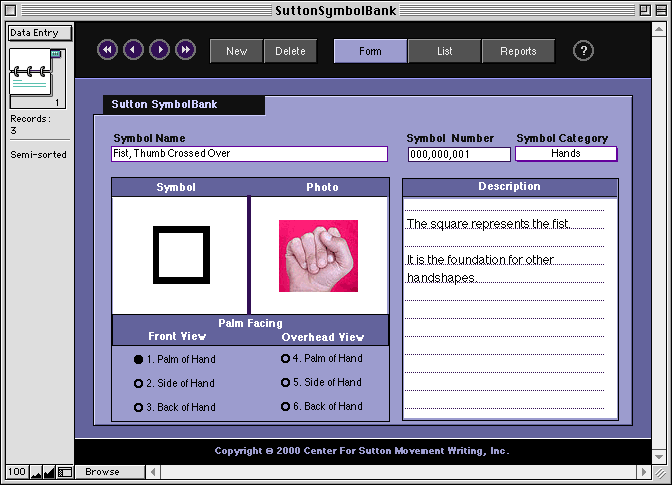
Task: Select 5. Side of Hand overhead view
Action: click(x=321, y=382)
